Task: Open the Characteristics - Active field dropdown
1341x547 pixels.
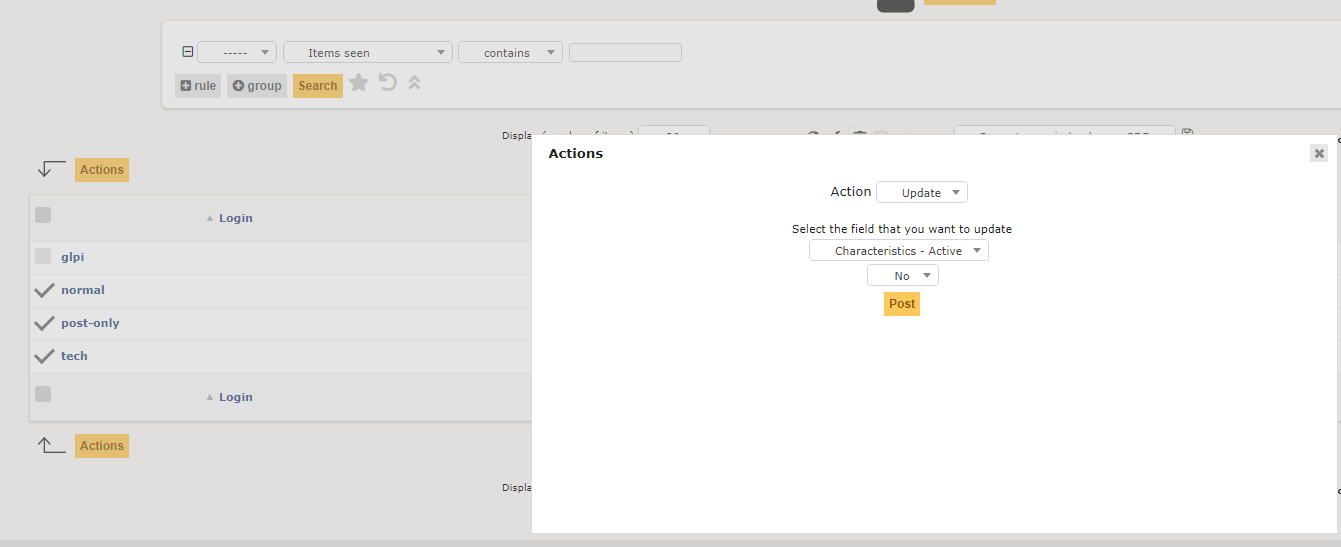Action: pos(899,250)
